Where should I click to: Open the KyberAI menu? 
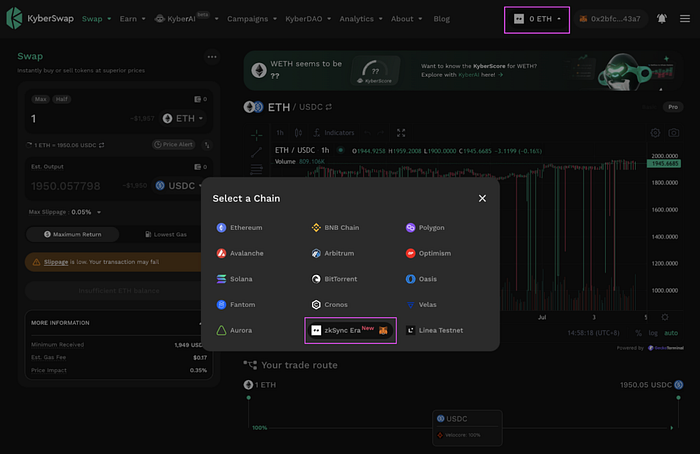click(x=186, y=19)
